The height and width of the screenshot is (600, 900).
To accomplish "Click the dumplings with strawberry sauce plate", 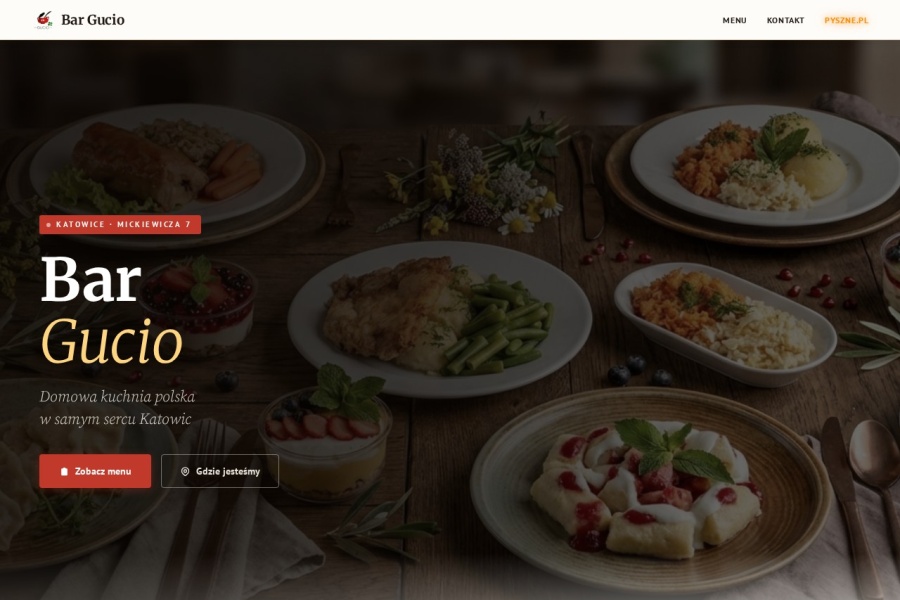I will (650, 489).
